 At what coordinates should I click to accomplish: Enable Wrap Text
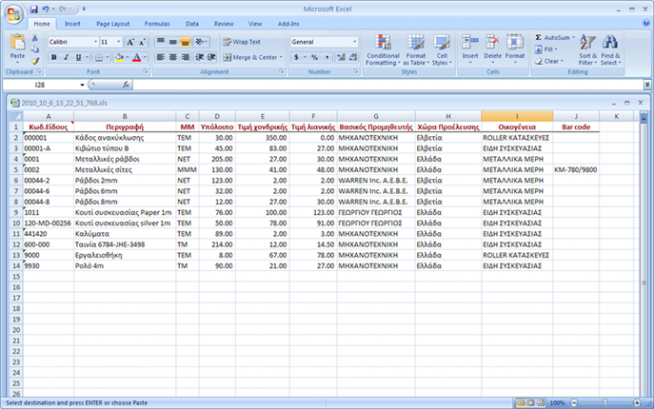click(242, 42)
